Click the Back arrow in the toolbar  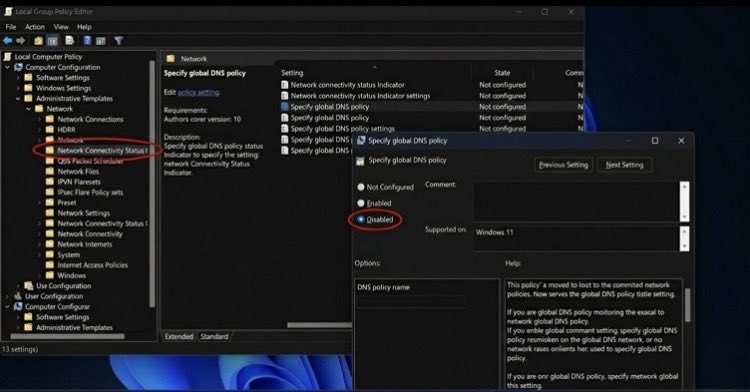(x=8, y=41)
